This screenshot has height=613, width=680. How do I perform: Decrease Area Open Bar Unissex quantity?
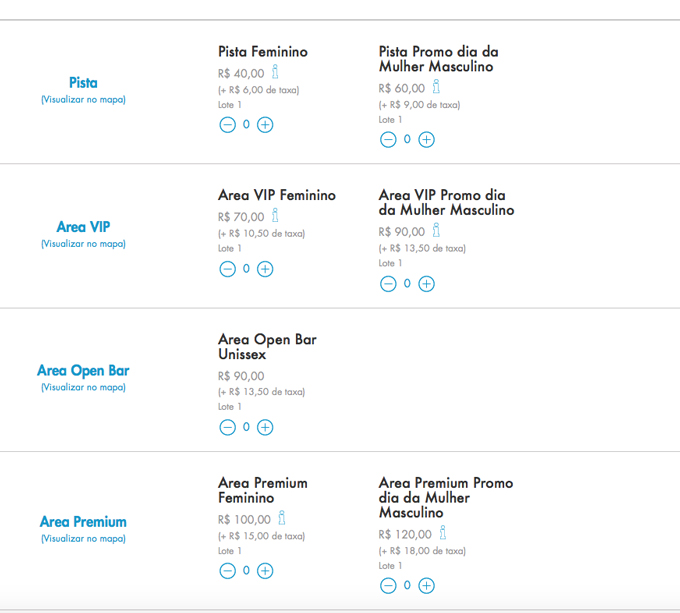[x=227, y=427]
